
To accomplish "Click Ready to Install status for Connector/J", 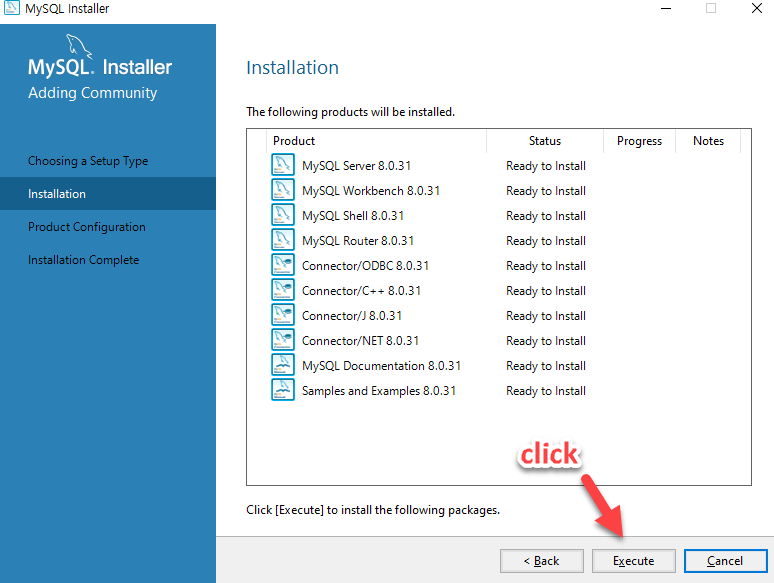I will click(546, 316).
